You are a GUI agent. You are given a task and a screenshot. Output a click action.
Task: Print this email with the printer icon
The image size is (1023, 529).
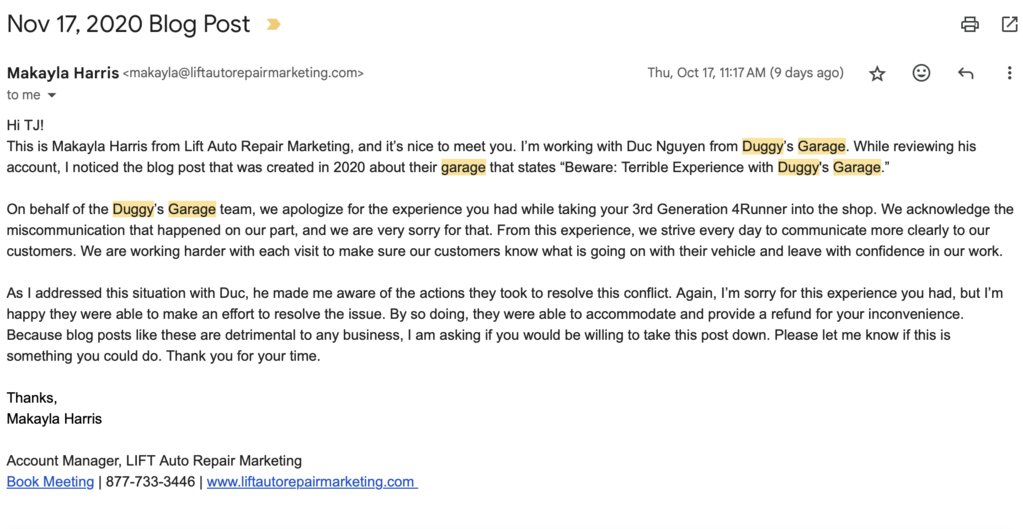pyautogui.click(x=970, y=25)
